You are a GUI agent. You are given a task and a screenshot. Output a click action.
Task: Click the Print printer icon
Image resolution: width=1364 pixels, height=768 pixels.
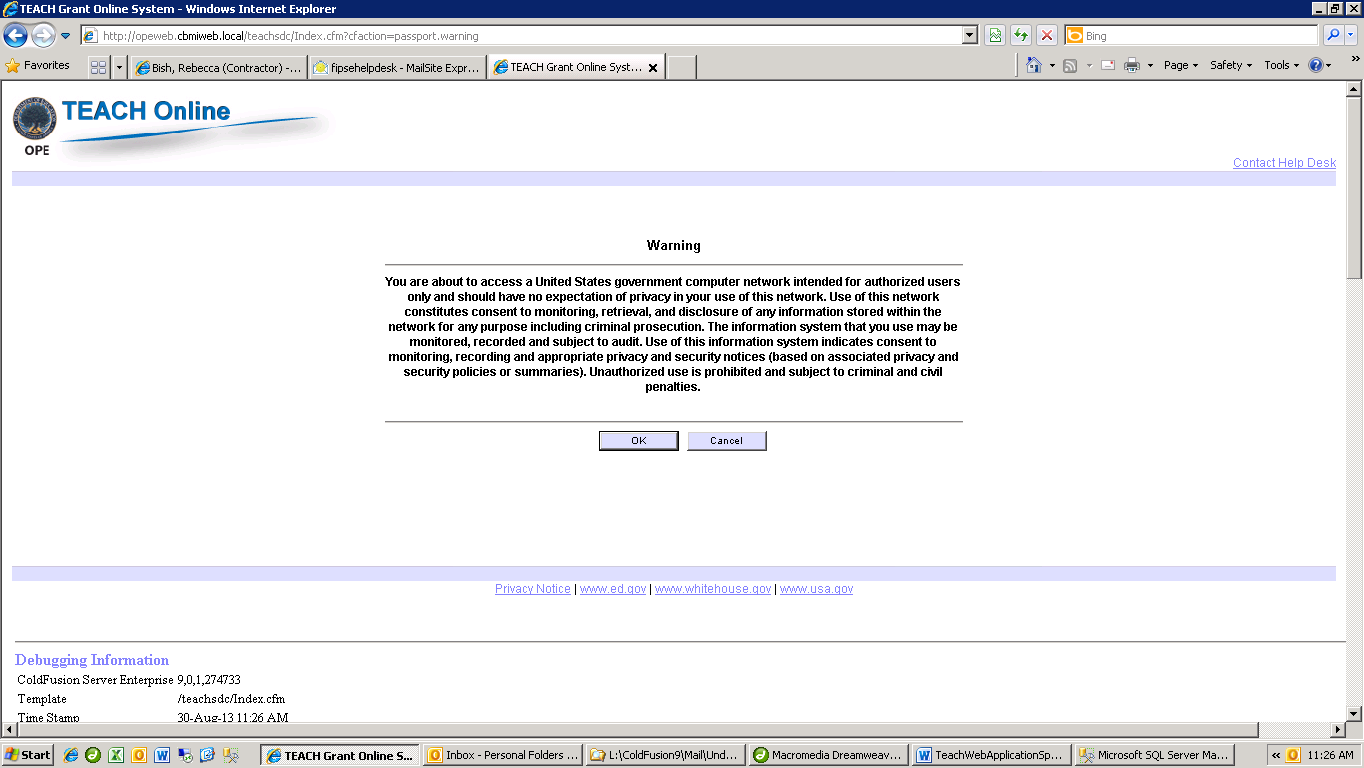coord(1132,66)
